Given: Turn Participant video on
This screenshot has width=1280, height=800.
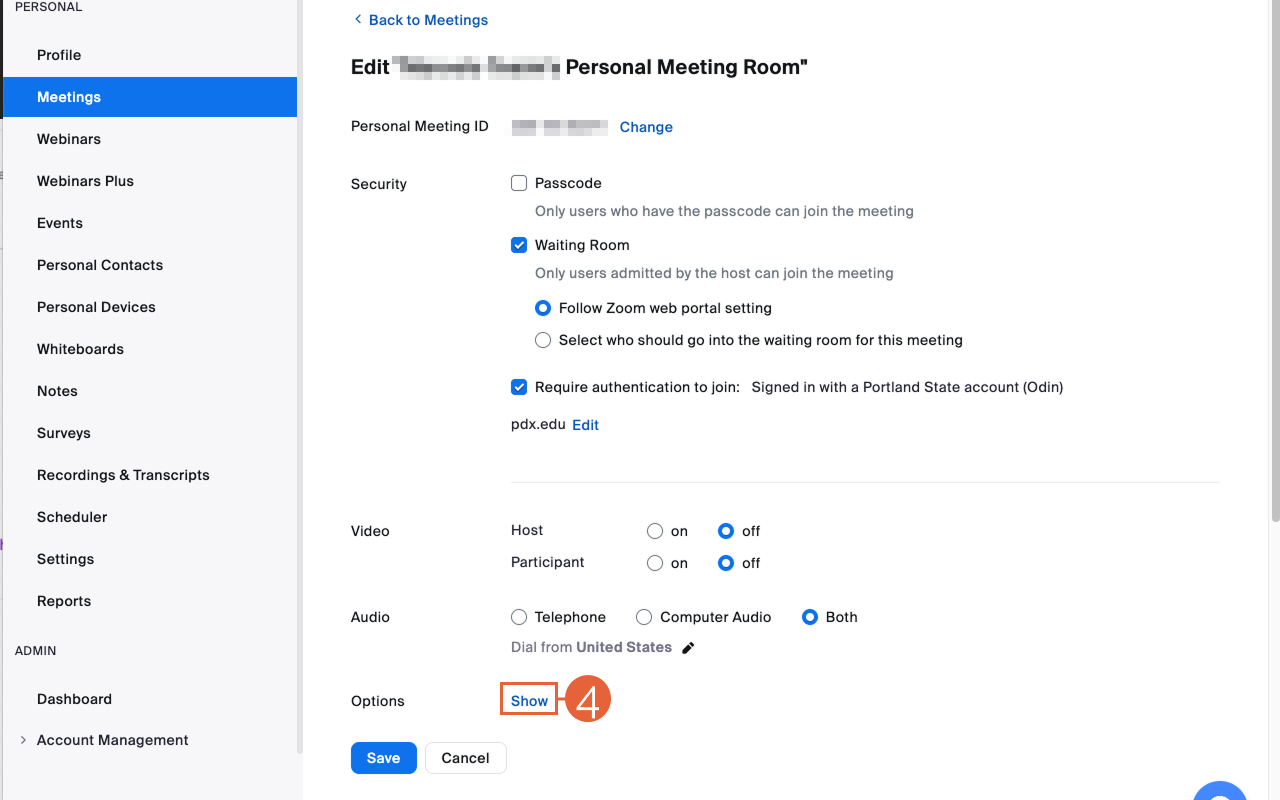Looking at the screenshot, I should pyautogui.click(x=655, y=563).
